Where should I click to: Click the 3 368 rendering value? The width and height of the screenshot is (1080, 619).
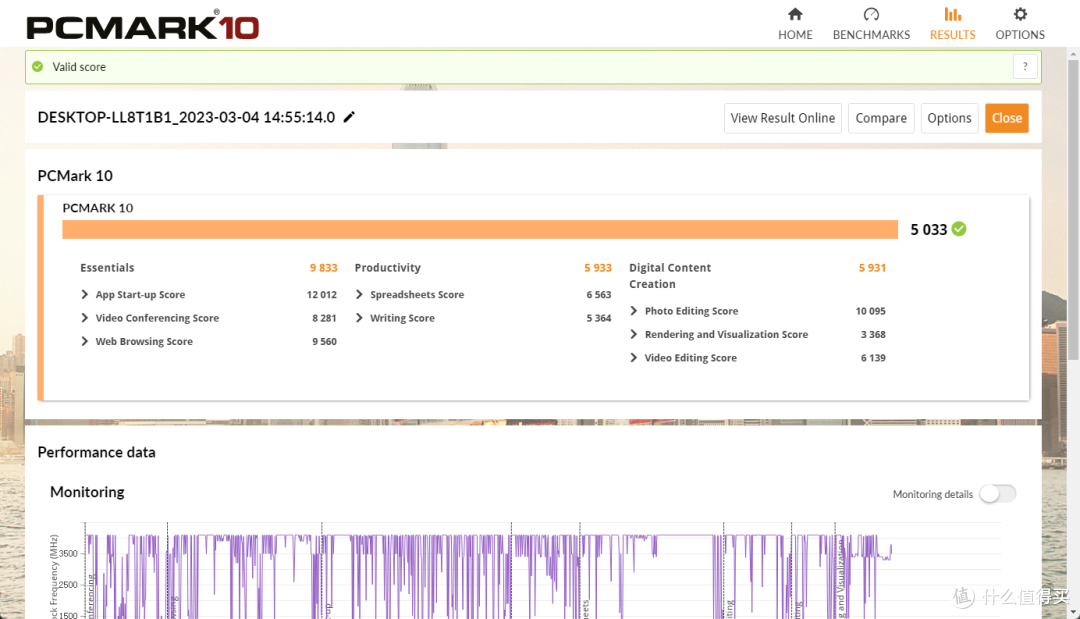[x=873, y=335]
